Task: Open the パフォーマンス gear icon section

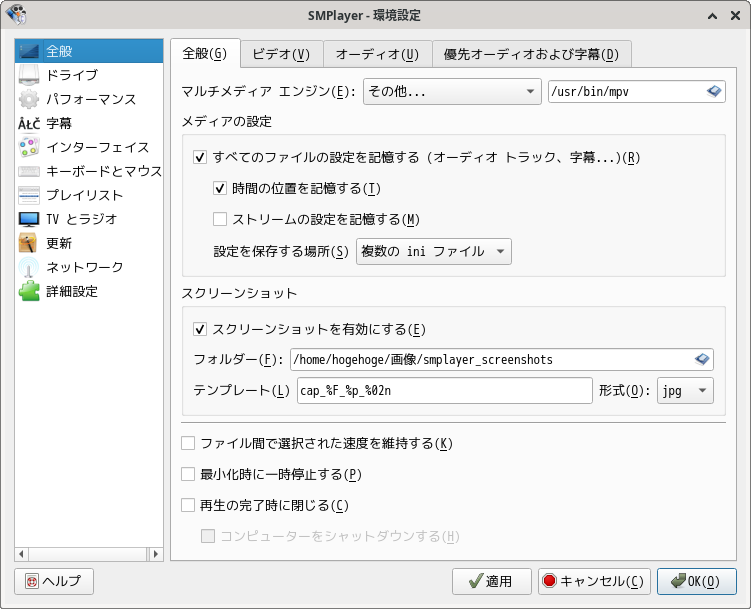Action: [30, 99]
